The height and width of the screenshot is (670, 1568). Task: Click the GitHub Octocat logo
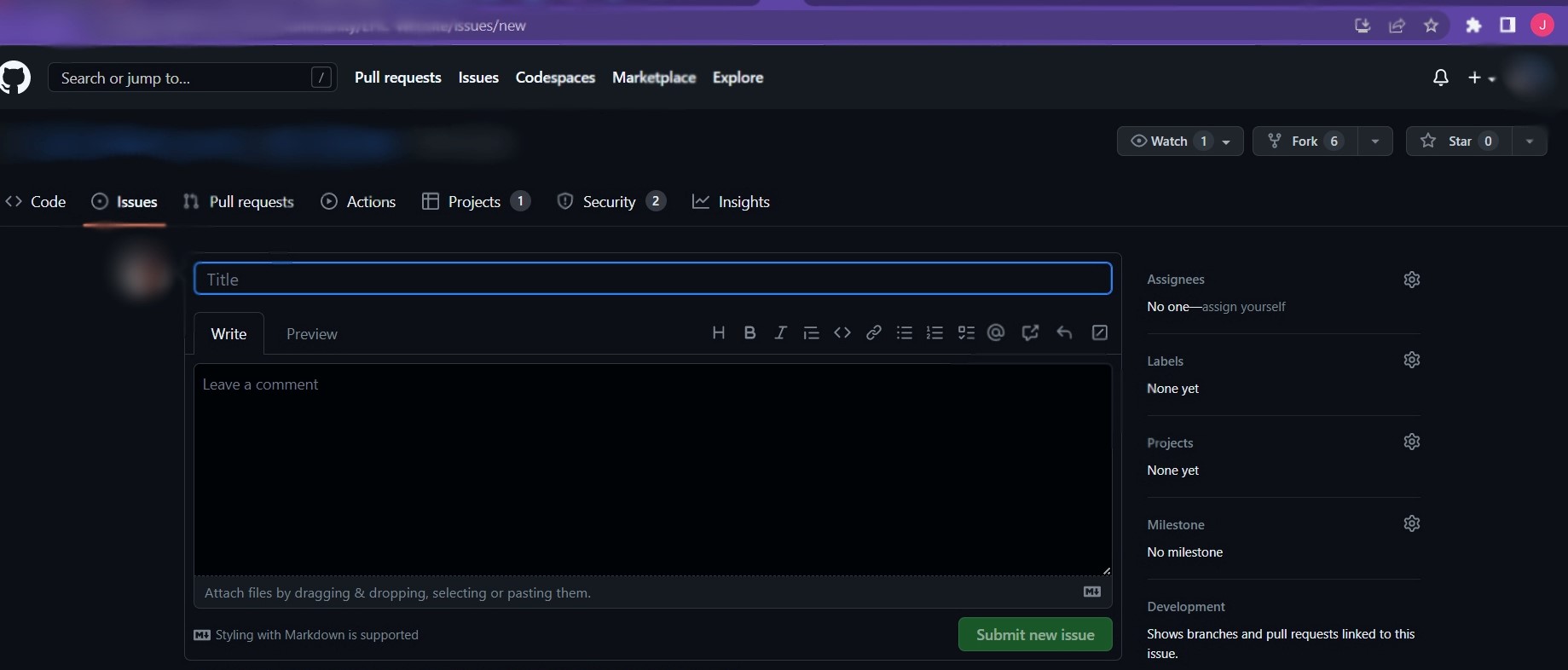[x=14, y=78]
